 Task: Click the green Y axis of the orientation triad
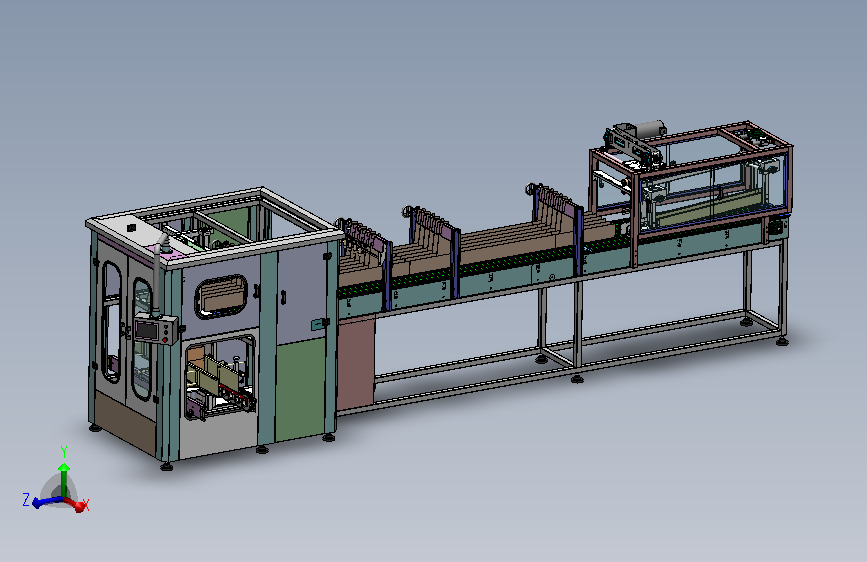pyautogui.click(x=64, y=479)
